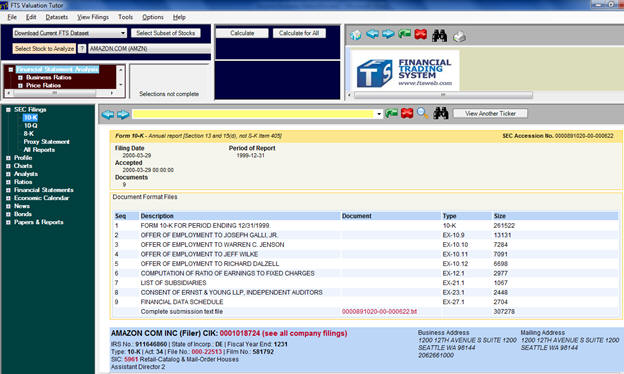
Task: Collapse the SEC Filings tree node
Action: click(8, 109)
